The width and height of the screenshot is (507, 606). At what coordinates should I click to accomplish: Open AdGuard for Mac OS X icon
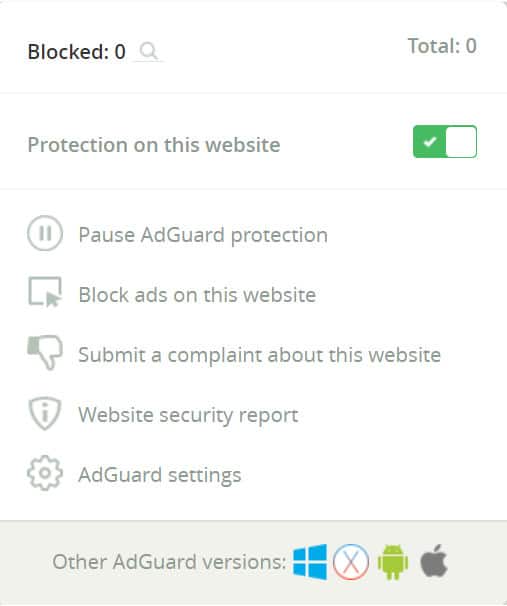coord(351,562)
